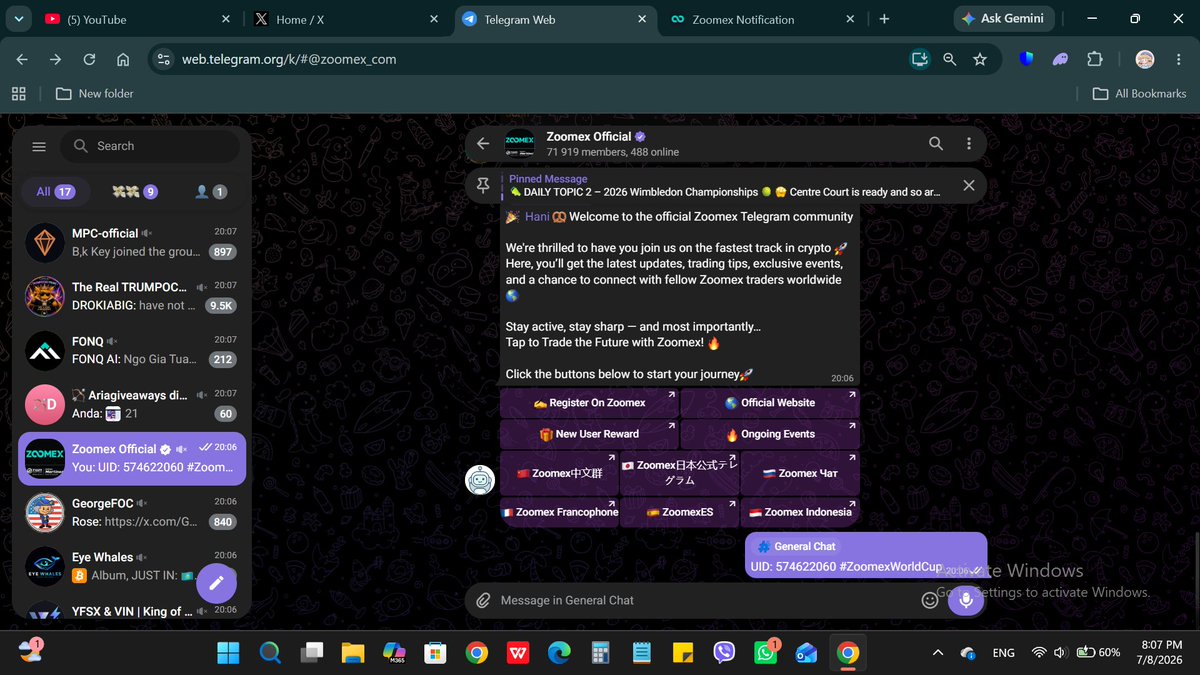Open the GeorgeFOC chat

[132, 512]
